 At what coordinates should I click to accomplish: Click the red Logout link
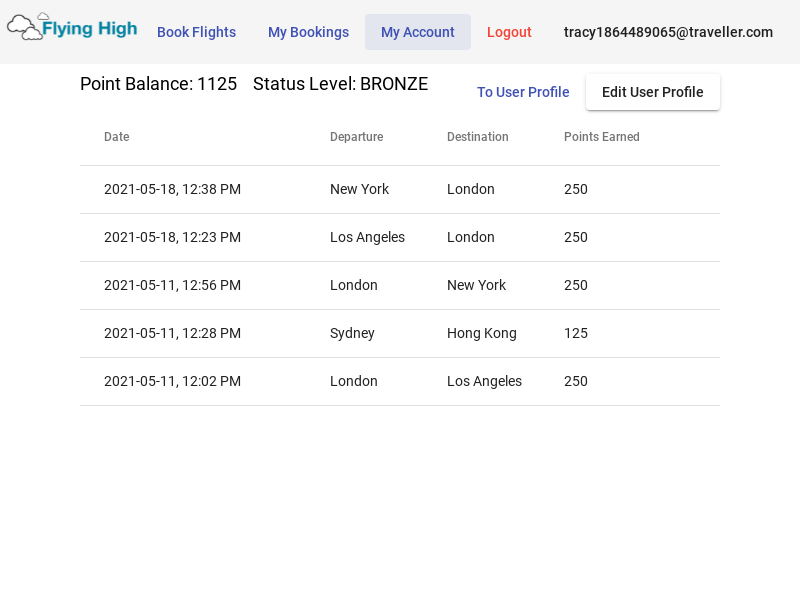(x=509, y=32)
